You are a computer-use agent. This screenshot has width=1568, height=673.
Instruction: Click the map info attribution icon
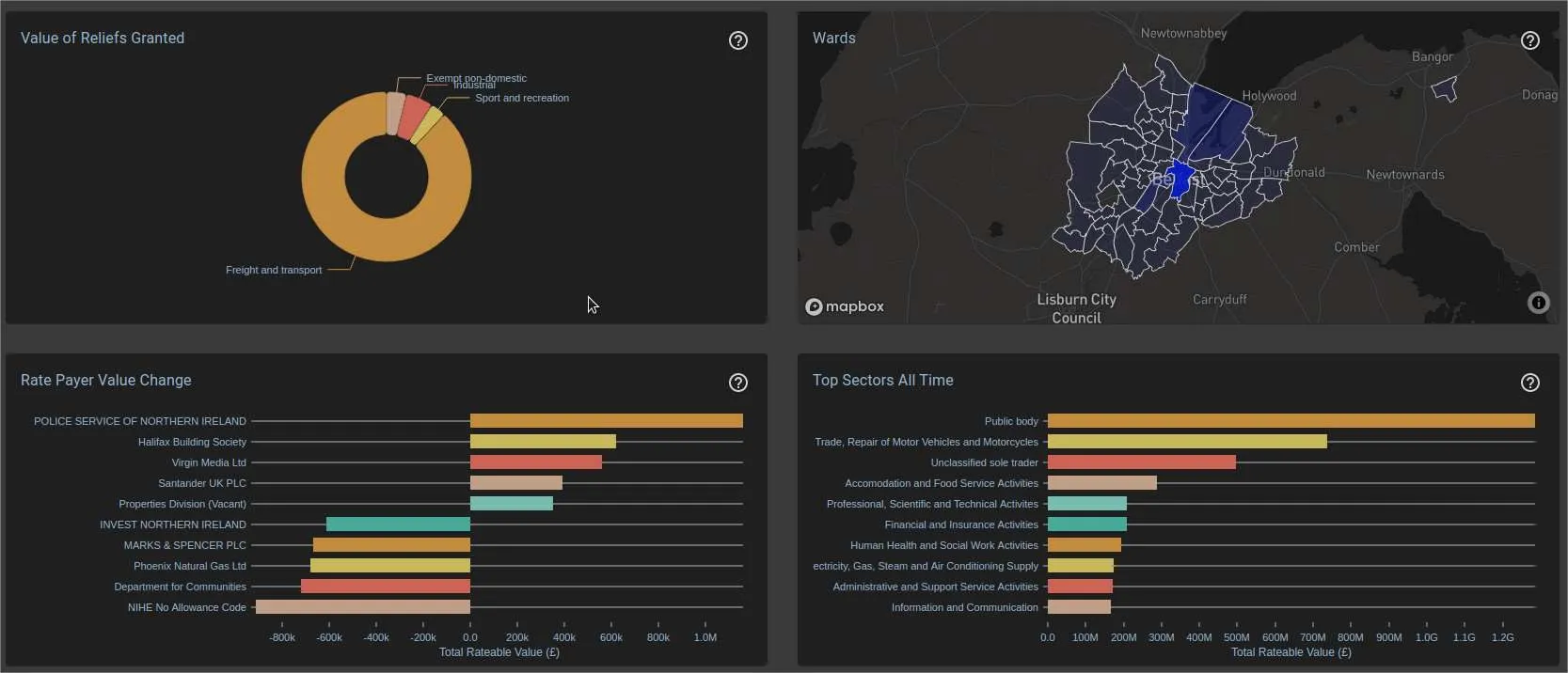click(x=1539, y=303)
